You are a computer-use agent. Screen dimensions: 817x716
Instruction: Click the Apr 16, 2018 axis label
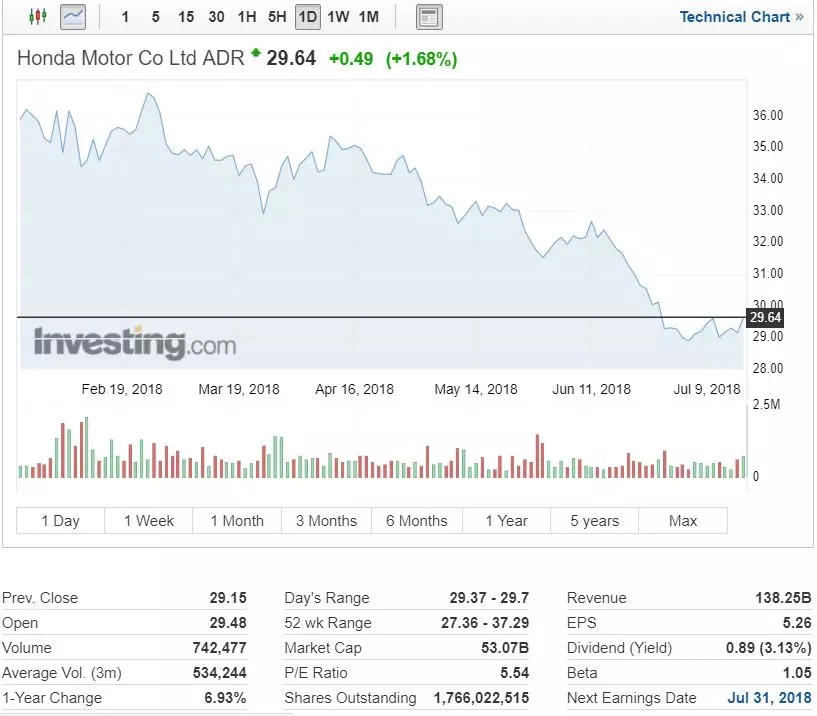[x=354, y=389]
